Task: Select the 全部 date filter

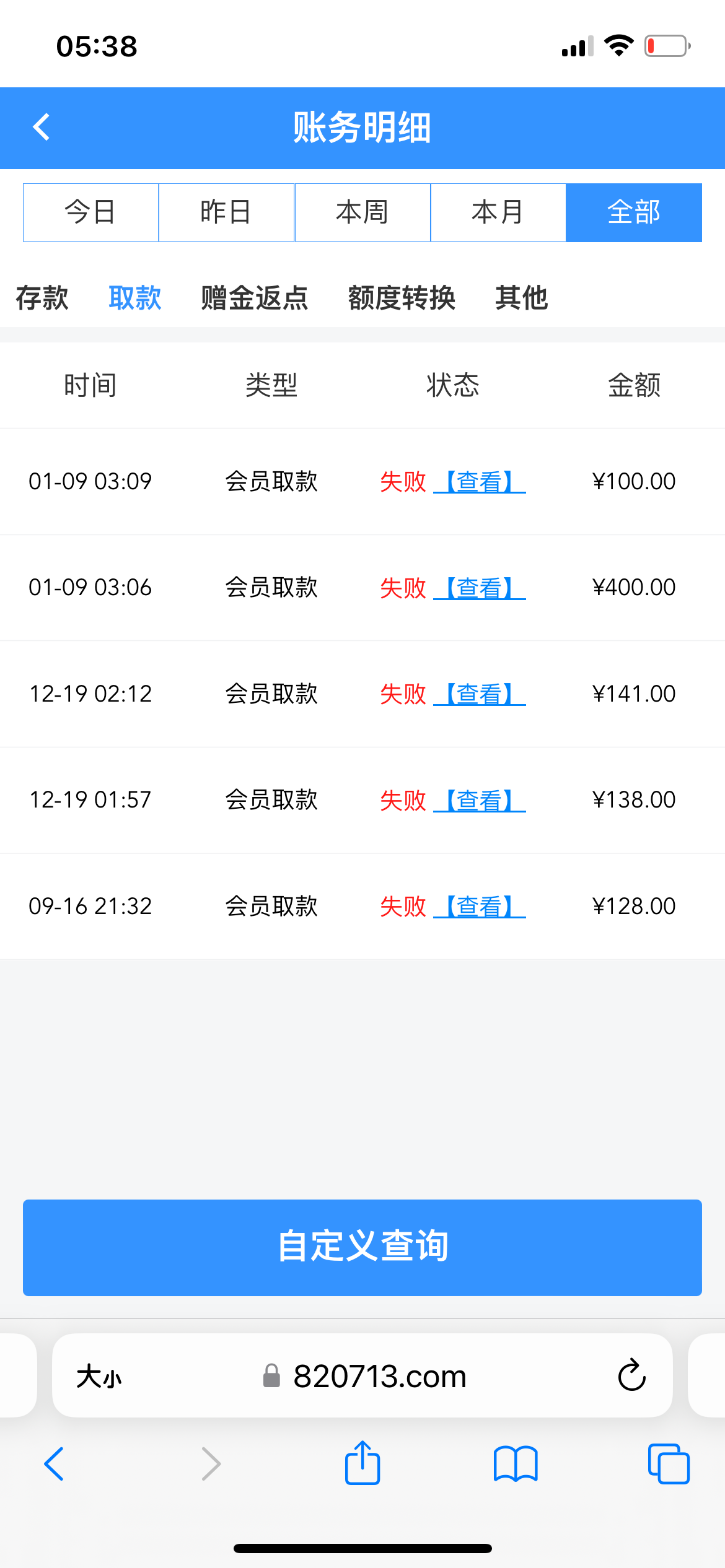Action: [633, 212]
